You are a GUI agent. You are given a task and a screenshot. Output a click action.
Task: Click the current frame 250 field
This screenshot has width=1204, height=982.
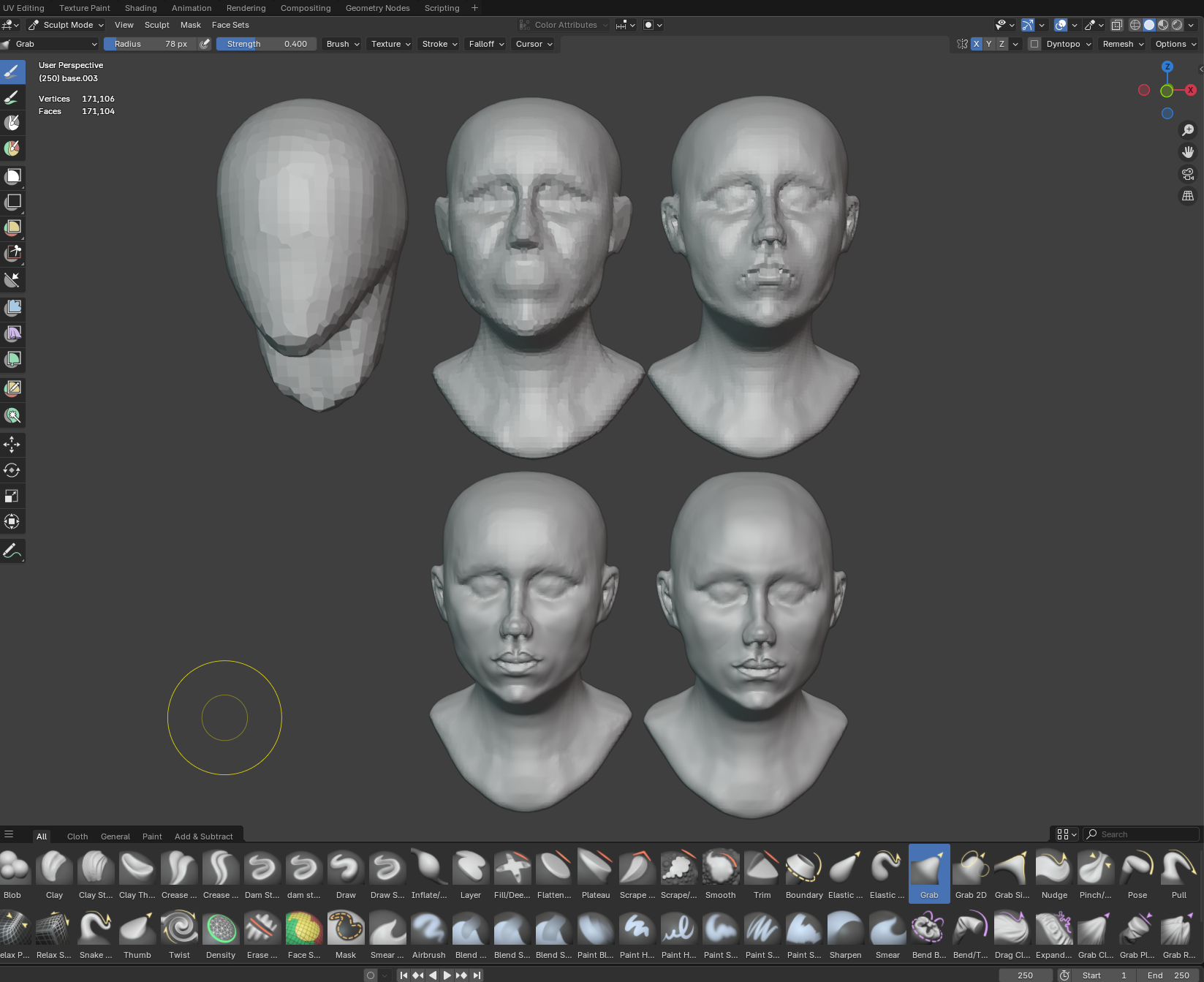[x=1026, y=975]
